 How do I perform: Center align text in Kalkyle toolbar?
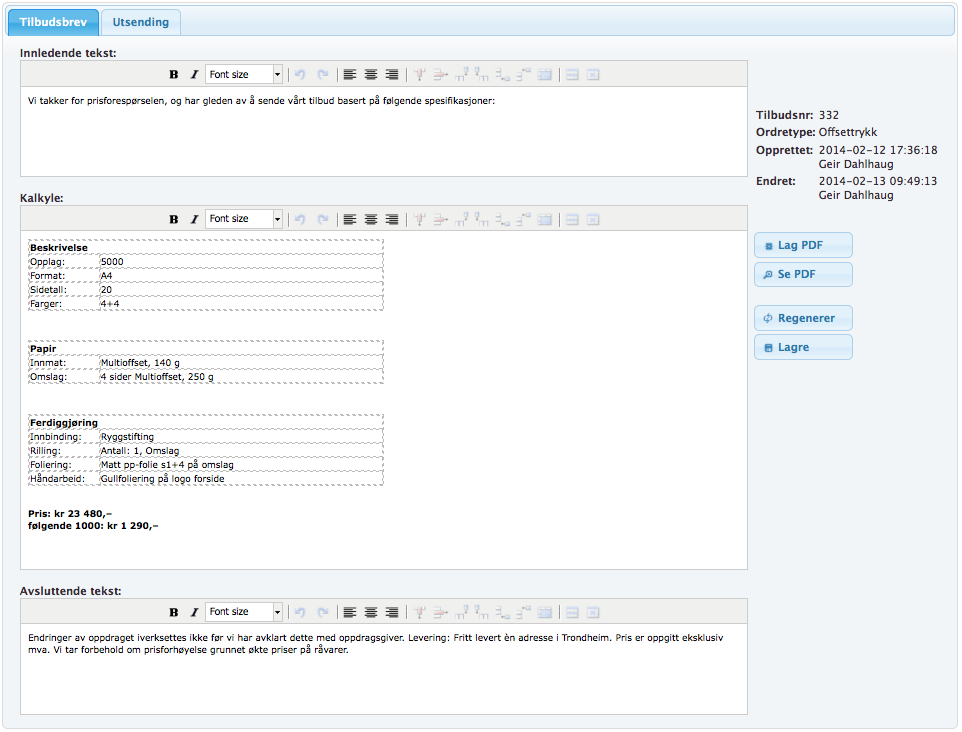pos(371,219)
